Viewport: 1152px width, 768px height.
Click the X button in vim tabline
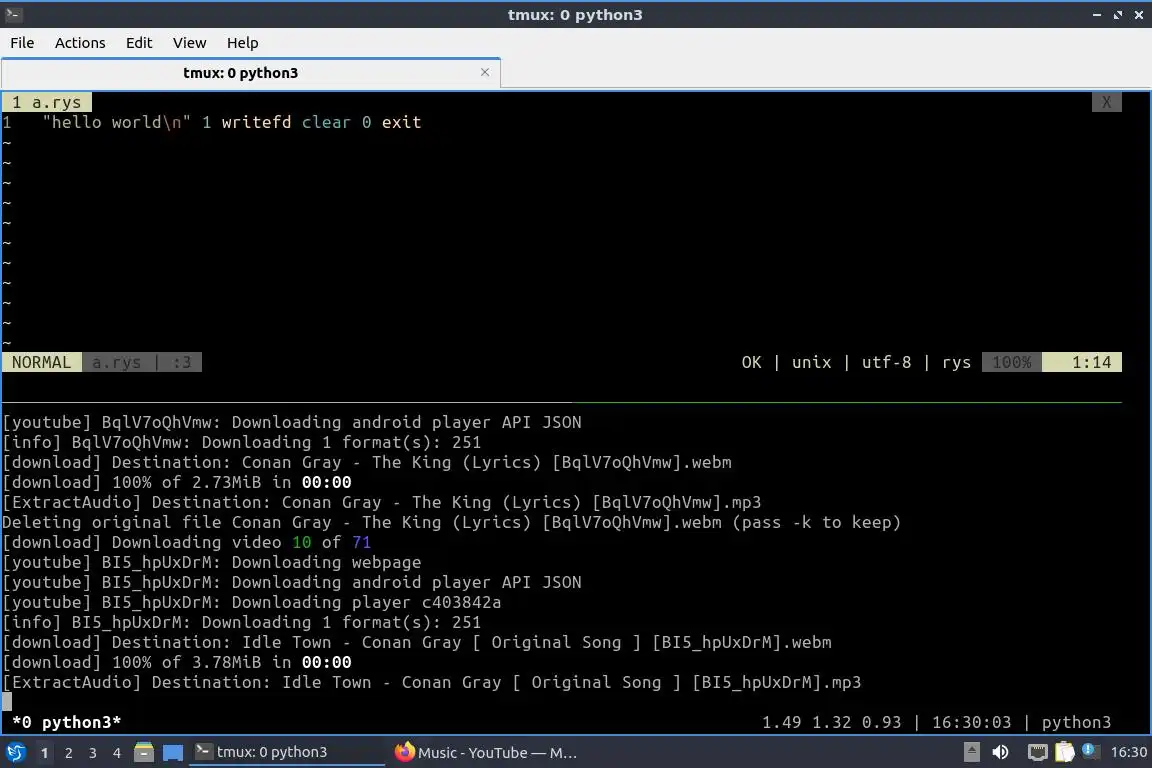click(1106, 102)
